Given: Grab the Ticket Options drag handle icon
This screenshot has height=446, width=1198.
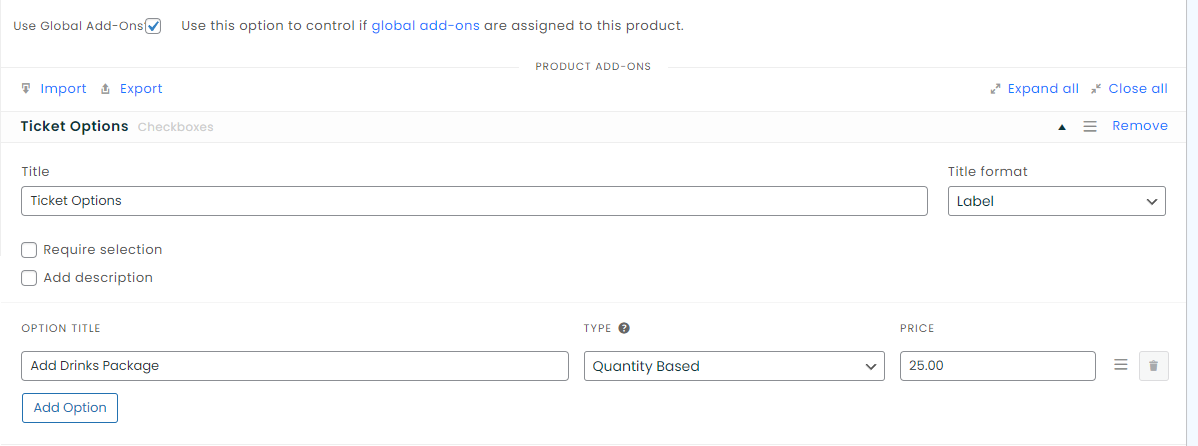Looking at the screenshot, I should (x=1090, y=127).
